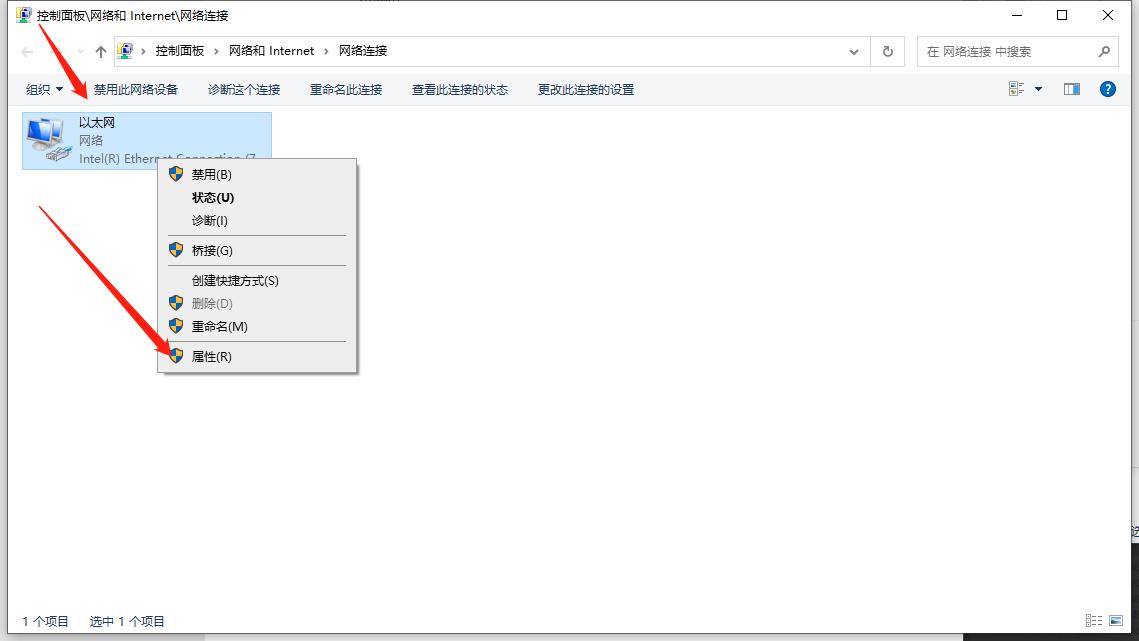Click 禁用此网络设备 in toolbar
This screenshot has height=641, width=1139.
[136, 89]
